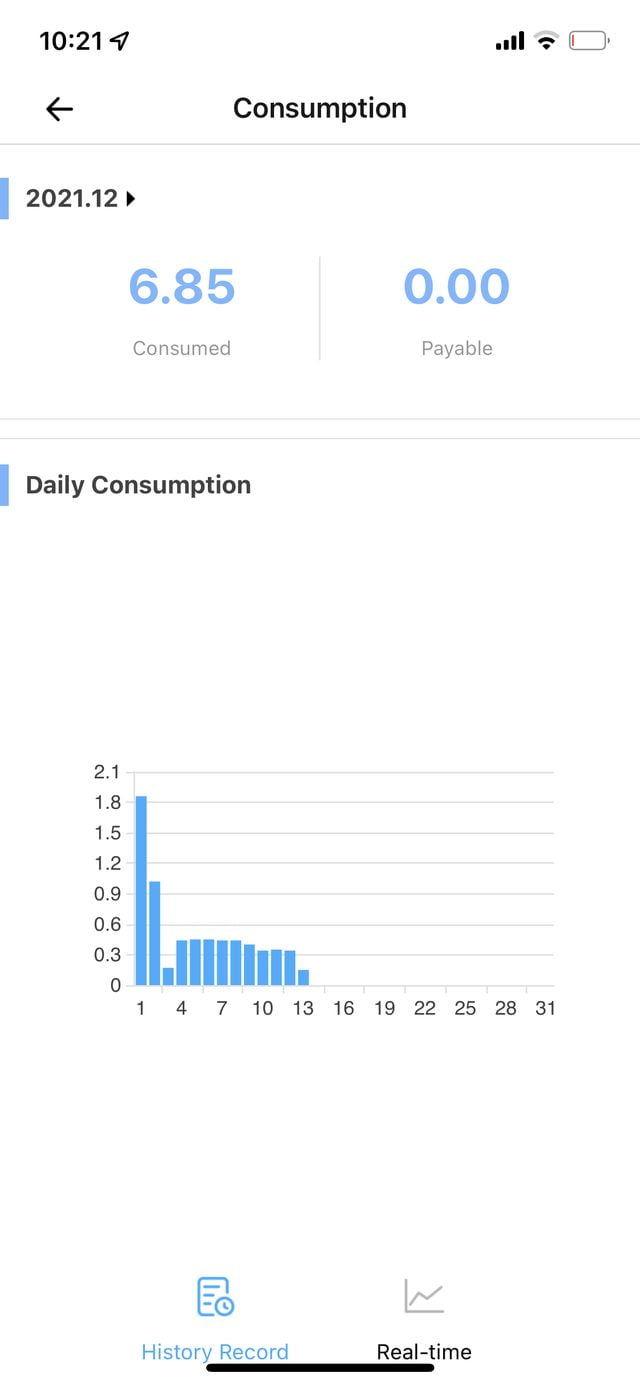
Task: Expand the 2021.12 month selector arrow
Action: coord(130,199)
